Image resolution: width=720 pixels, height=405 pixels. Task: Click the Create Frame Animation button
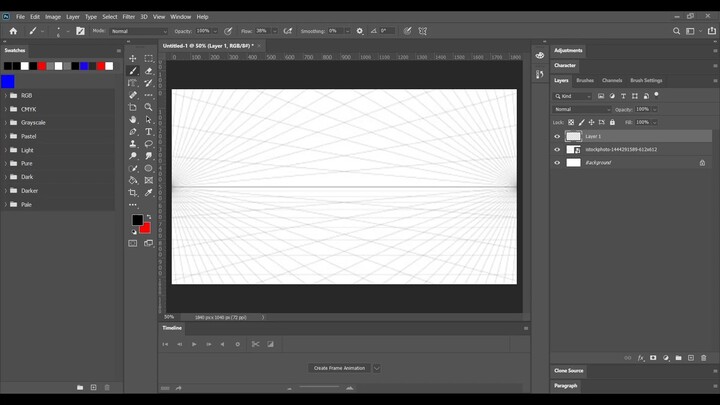point(339,368)
